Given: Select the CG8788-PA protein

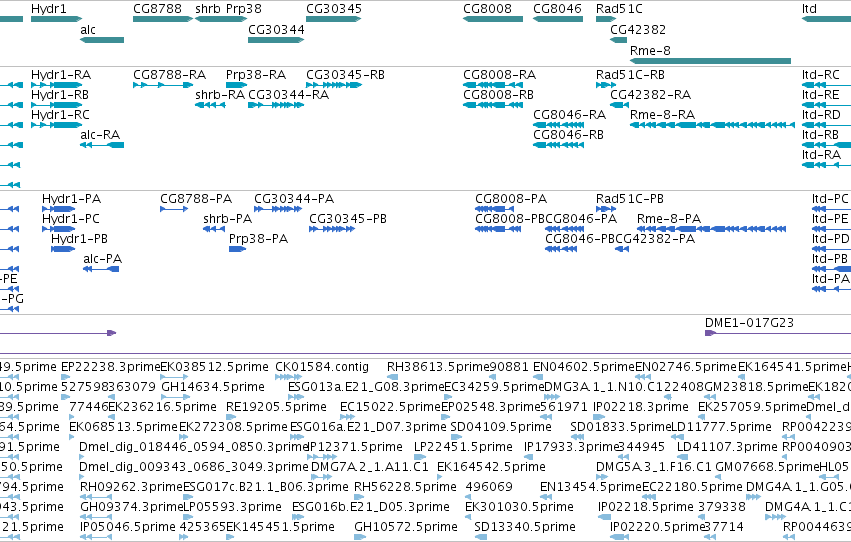Looking at the screenshot, I should point(174,209).
